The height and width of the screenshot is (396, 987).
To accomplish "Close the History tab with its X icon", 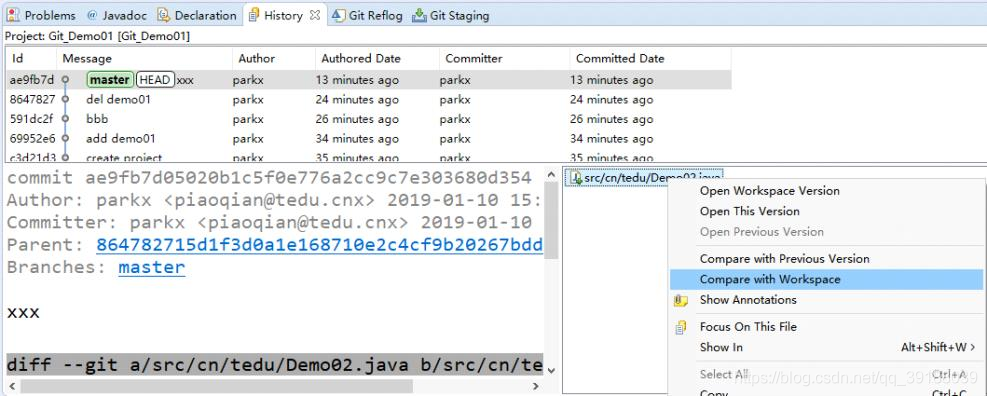I will point(315,15).
